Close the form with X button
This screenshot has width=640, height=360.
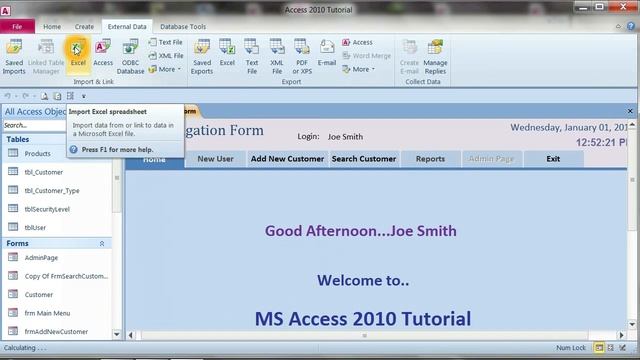[630, 111]
